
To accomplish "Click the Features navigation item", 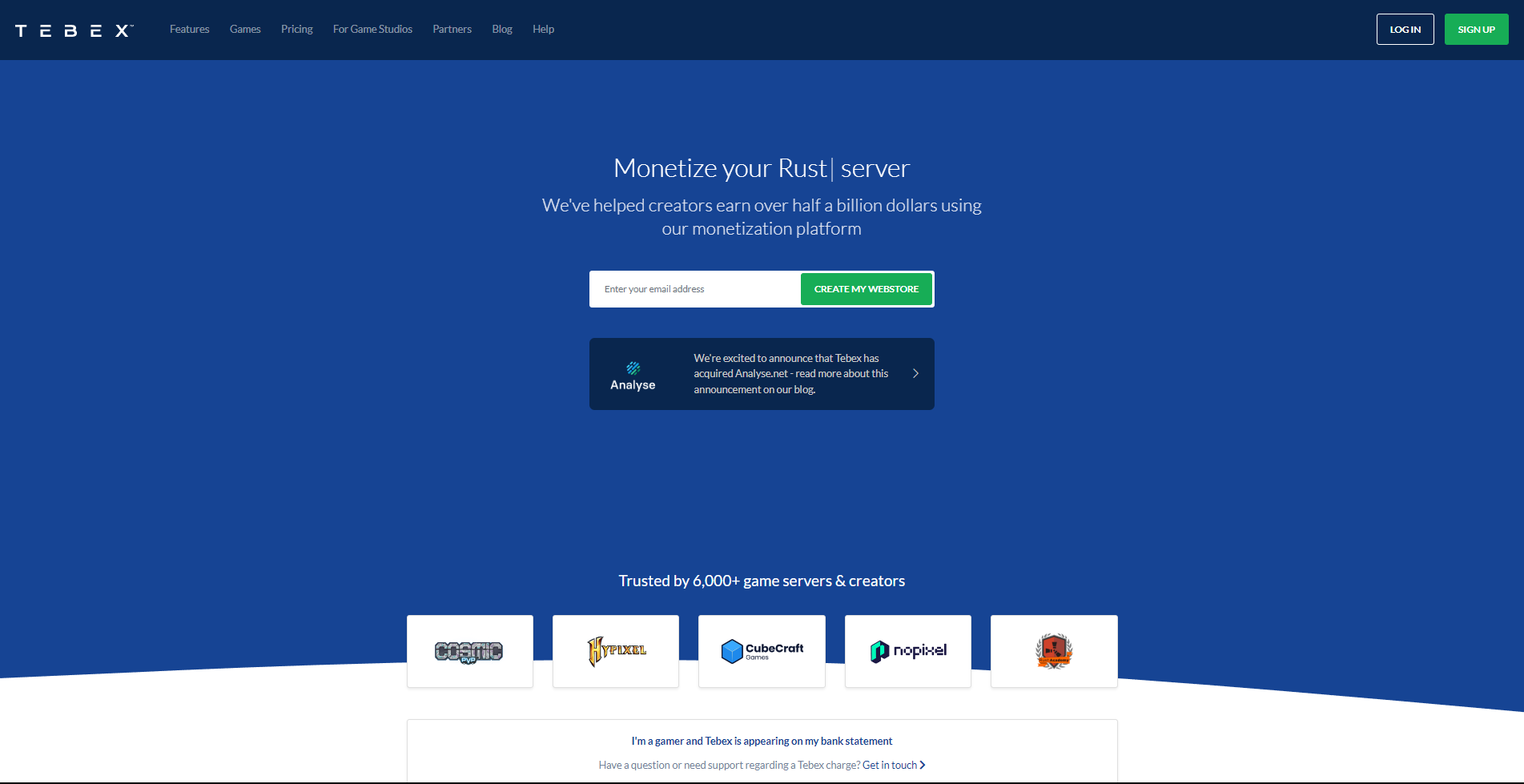I will pos(189,29).
